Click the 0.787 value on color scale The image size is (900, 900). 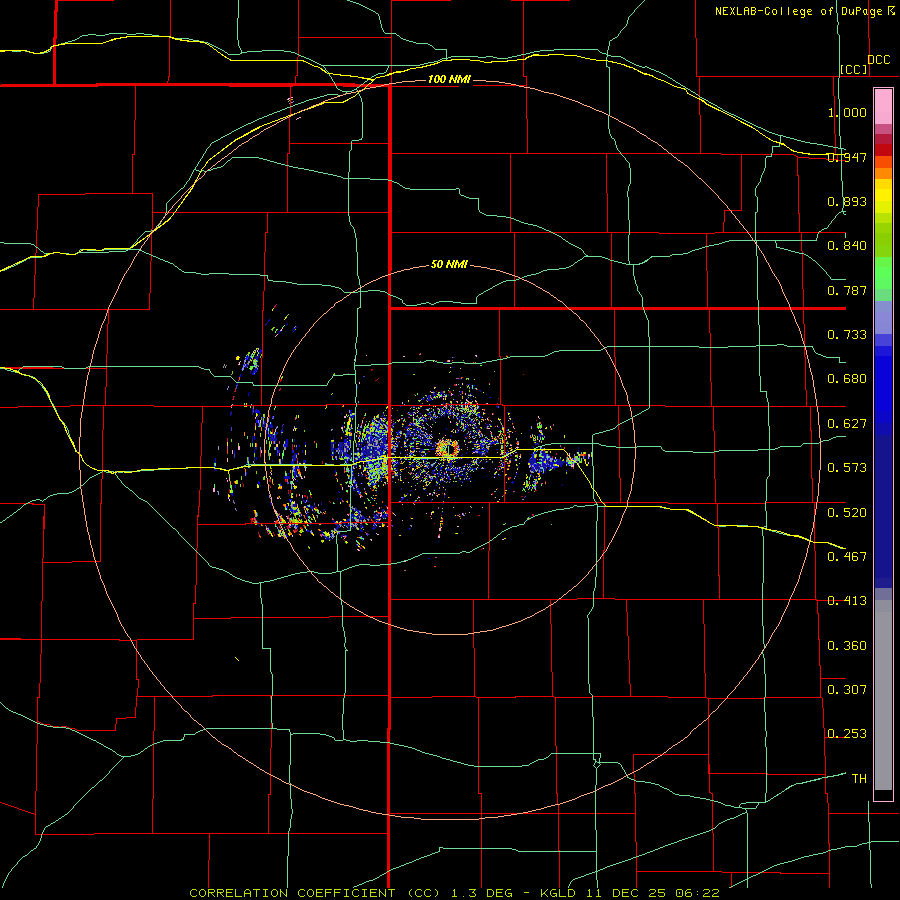click(847, 290)
